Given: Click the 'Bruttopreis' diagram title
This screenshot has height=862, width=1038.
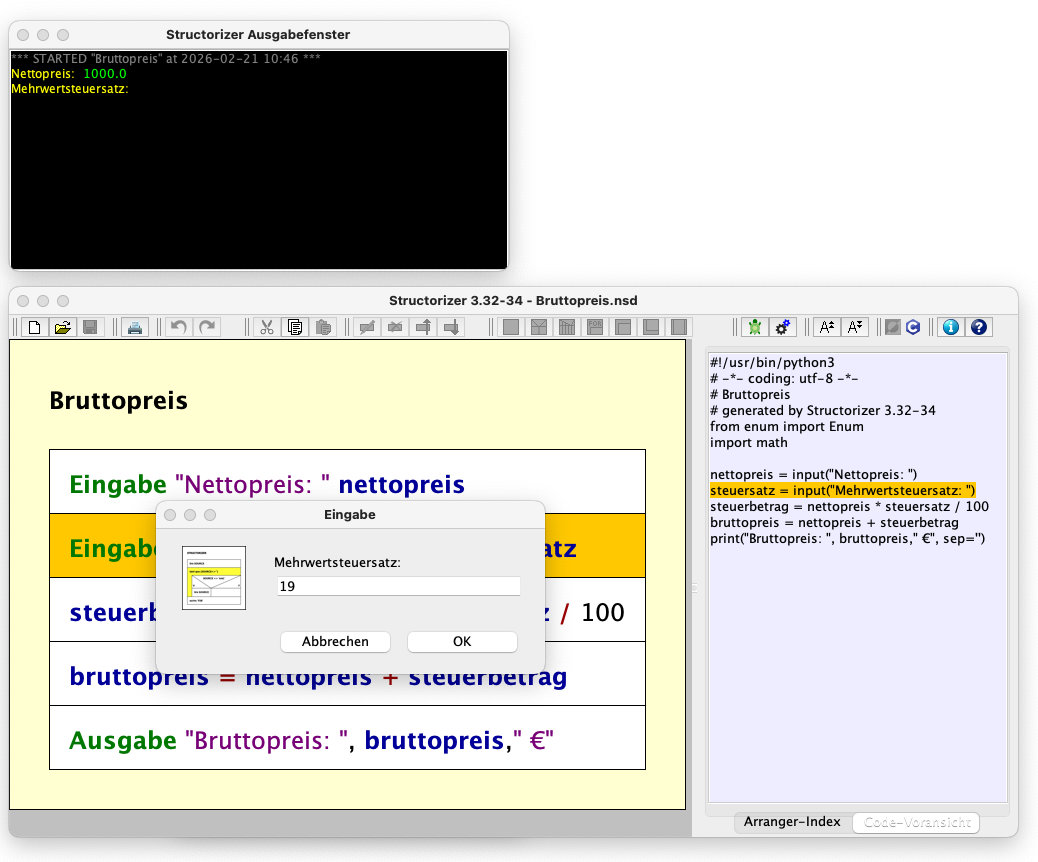Looking at the screenshot, I should [118, 401].
